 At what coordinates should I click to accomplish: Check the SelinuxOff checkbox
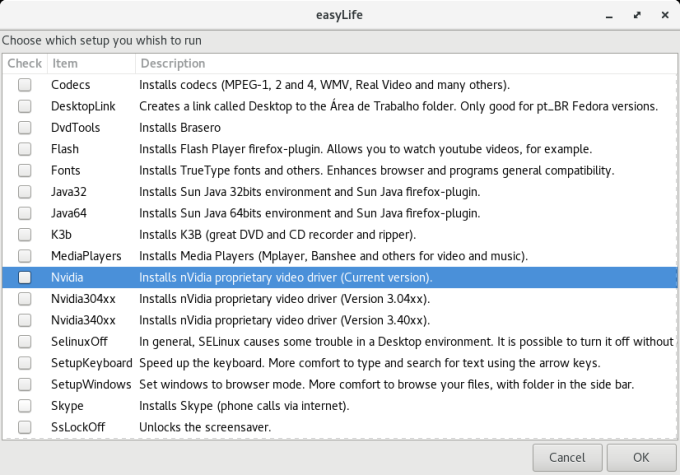coord(24,342)
